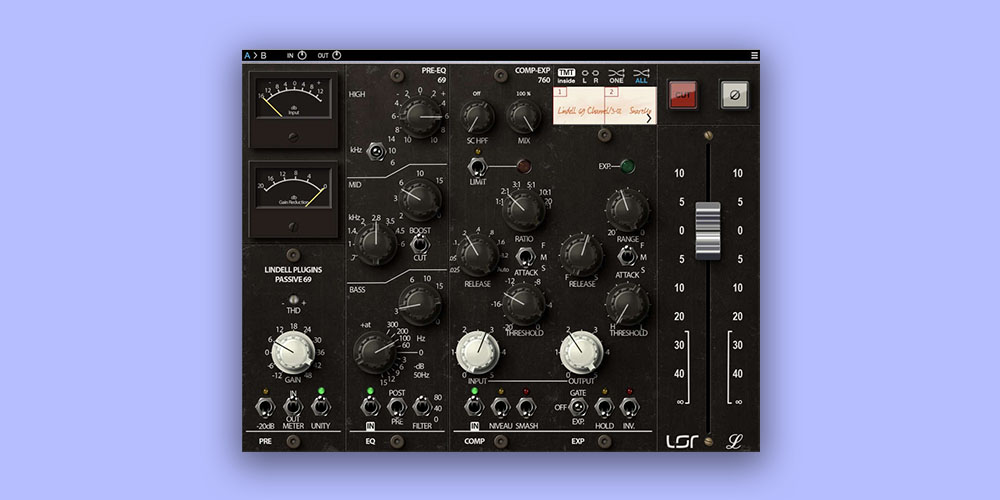Toggle the HOLD switch
The width and height of the screenshot is (1000, 500).
(x=604, y=406)
